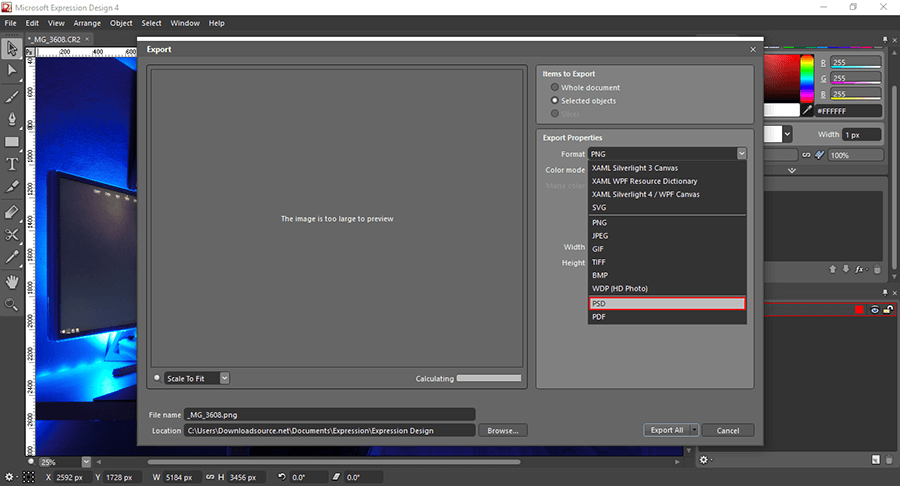Screen dimensions: 900x486
Task: Click the new layer icon at panel bottom
Action: (x=875, y=460)
